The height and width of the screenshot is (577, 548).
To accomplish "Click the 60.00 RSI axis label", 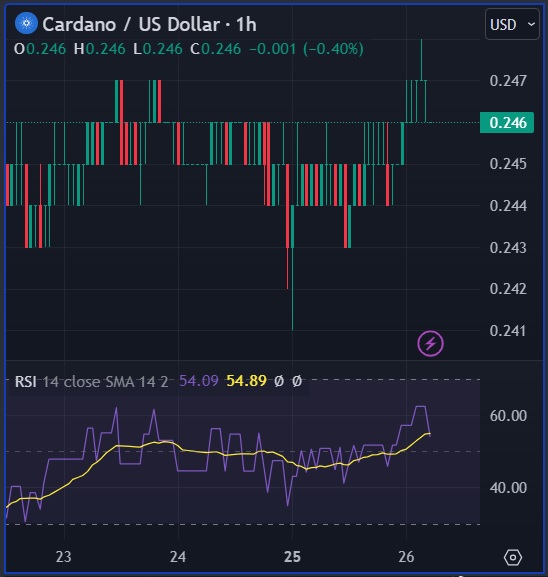I will (508, 416).
